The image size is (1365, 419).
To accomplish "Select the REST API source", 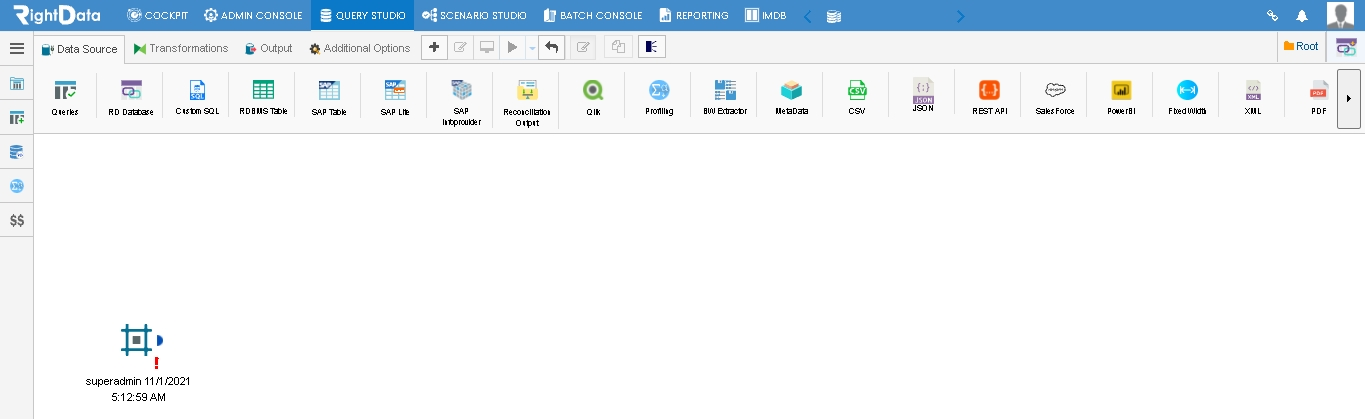I will click(989, 98).
